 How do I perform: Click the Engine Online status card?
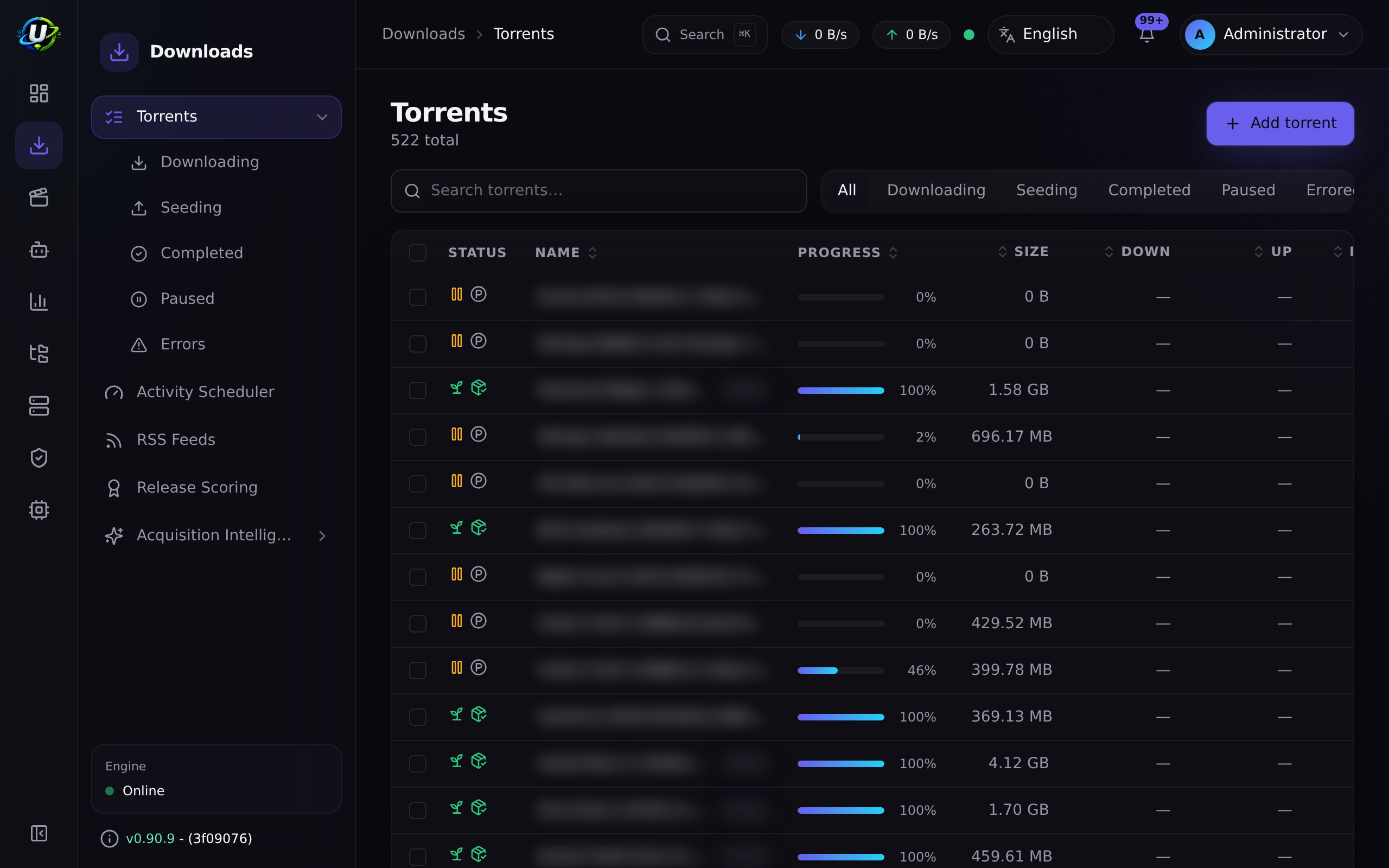coord(216,779)
